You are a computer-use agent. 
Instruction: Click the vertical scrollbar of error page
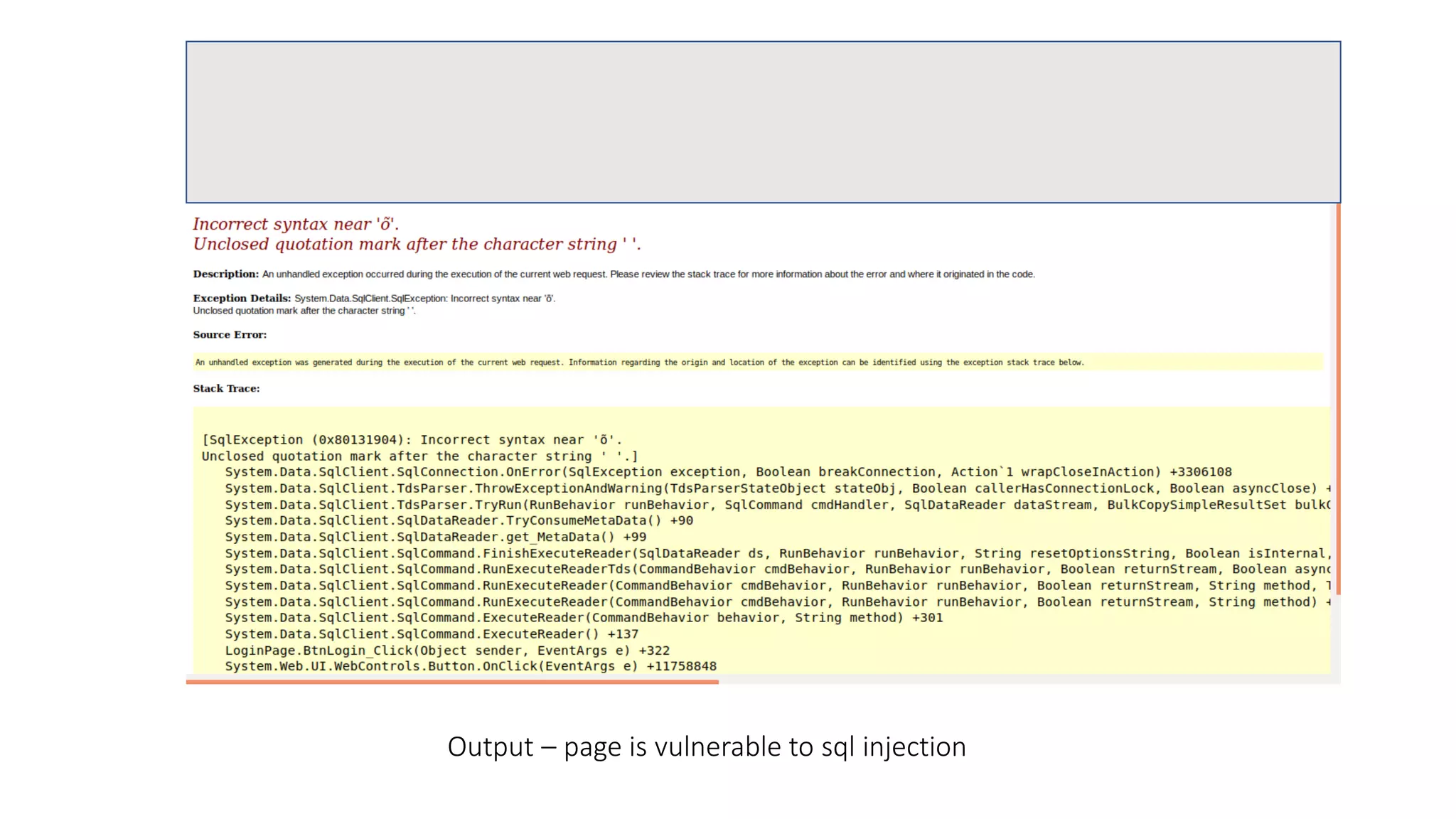point(1338,399)
